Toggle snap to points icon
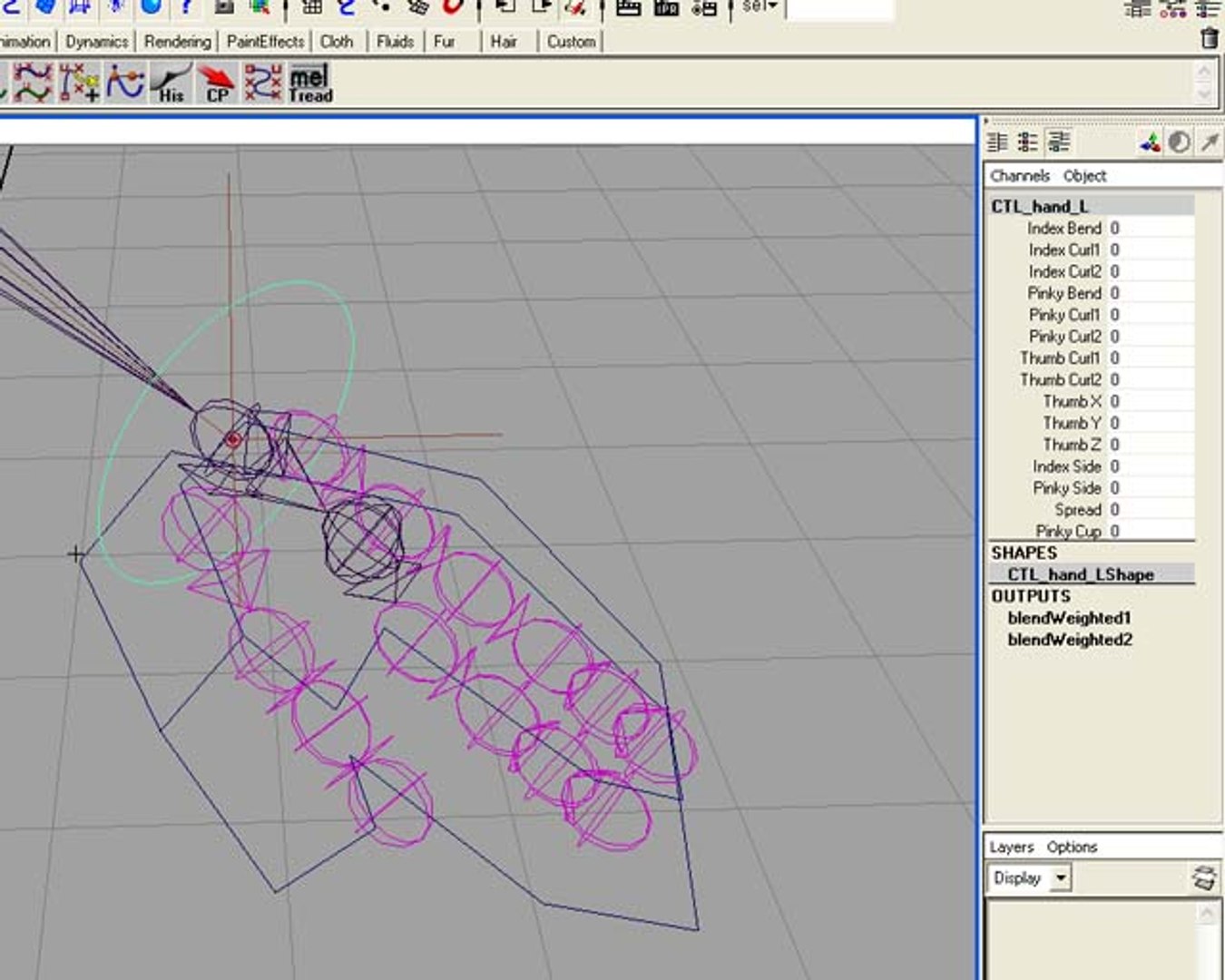The height and width of the screenshot is (980, 1225). [382, 8]
